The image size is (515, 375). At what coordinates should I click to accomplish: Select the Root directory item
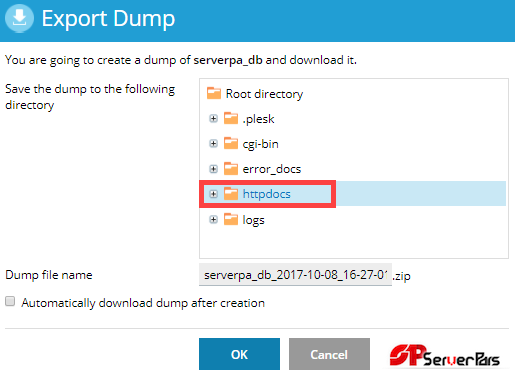[x=264, y=94]
